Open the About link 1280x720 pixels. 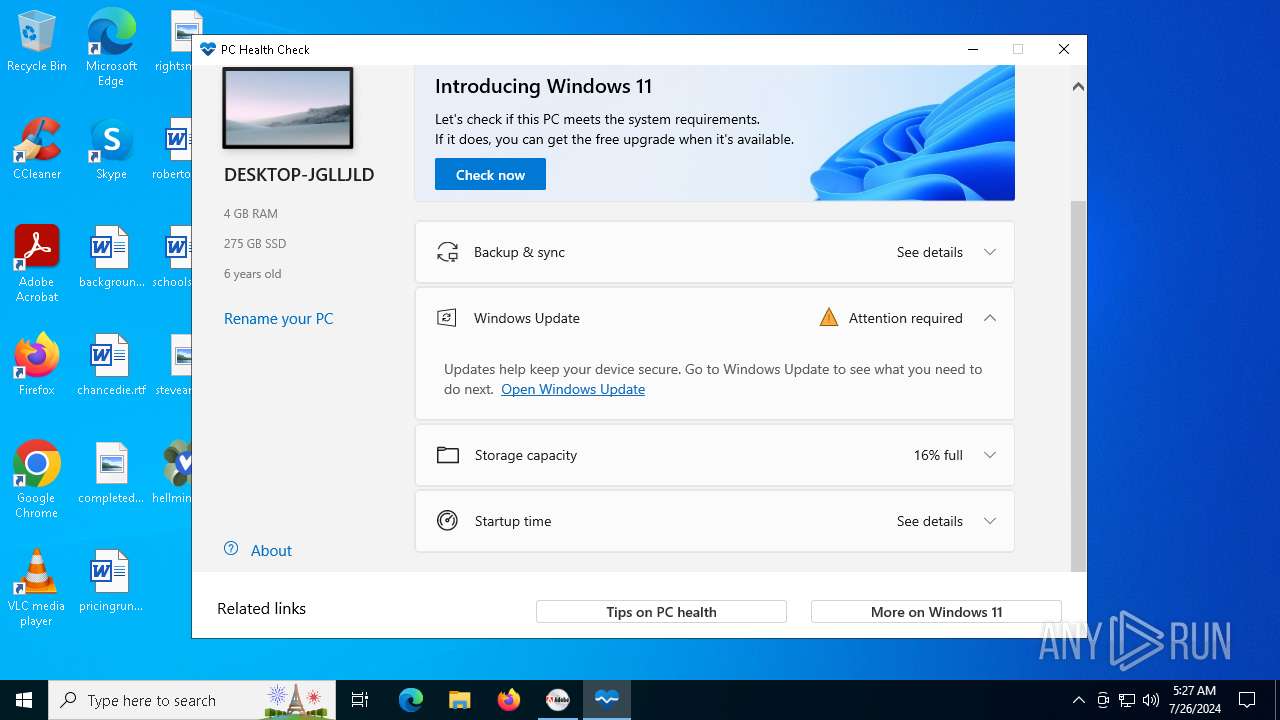click(x=271, y=551)
